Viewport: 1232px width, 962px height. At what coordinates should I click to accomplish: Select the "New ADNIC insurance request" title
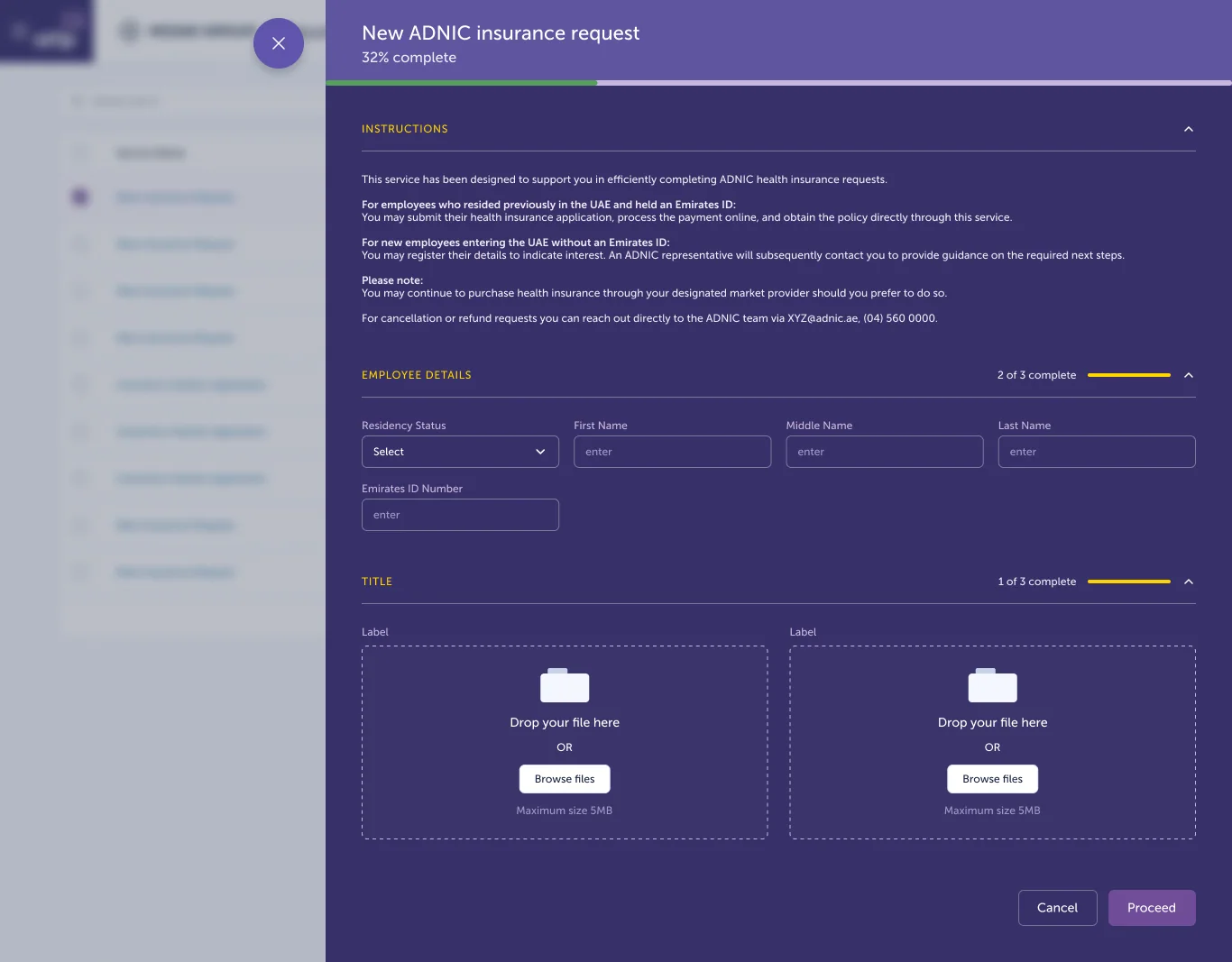(x=501, y=33)
